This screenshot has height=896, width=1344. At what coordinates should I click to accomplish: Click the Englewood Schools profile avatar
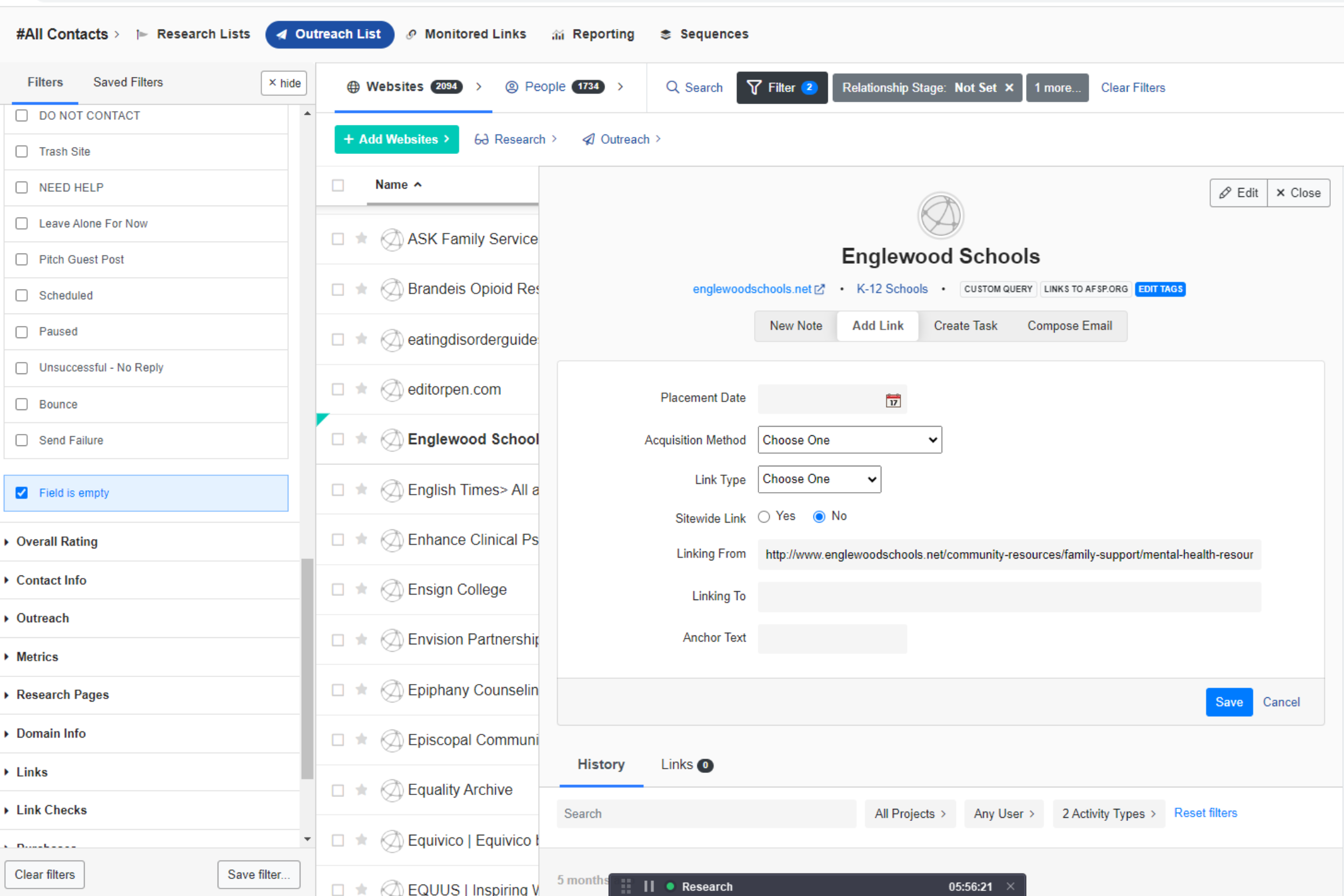[x=940, y=216]
